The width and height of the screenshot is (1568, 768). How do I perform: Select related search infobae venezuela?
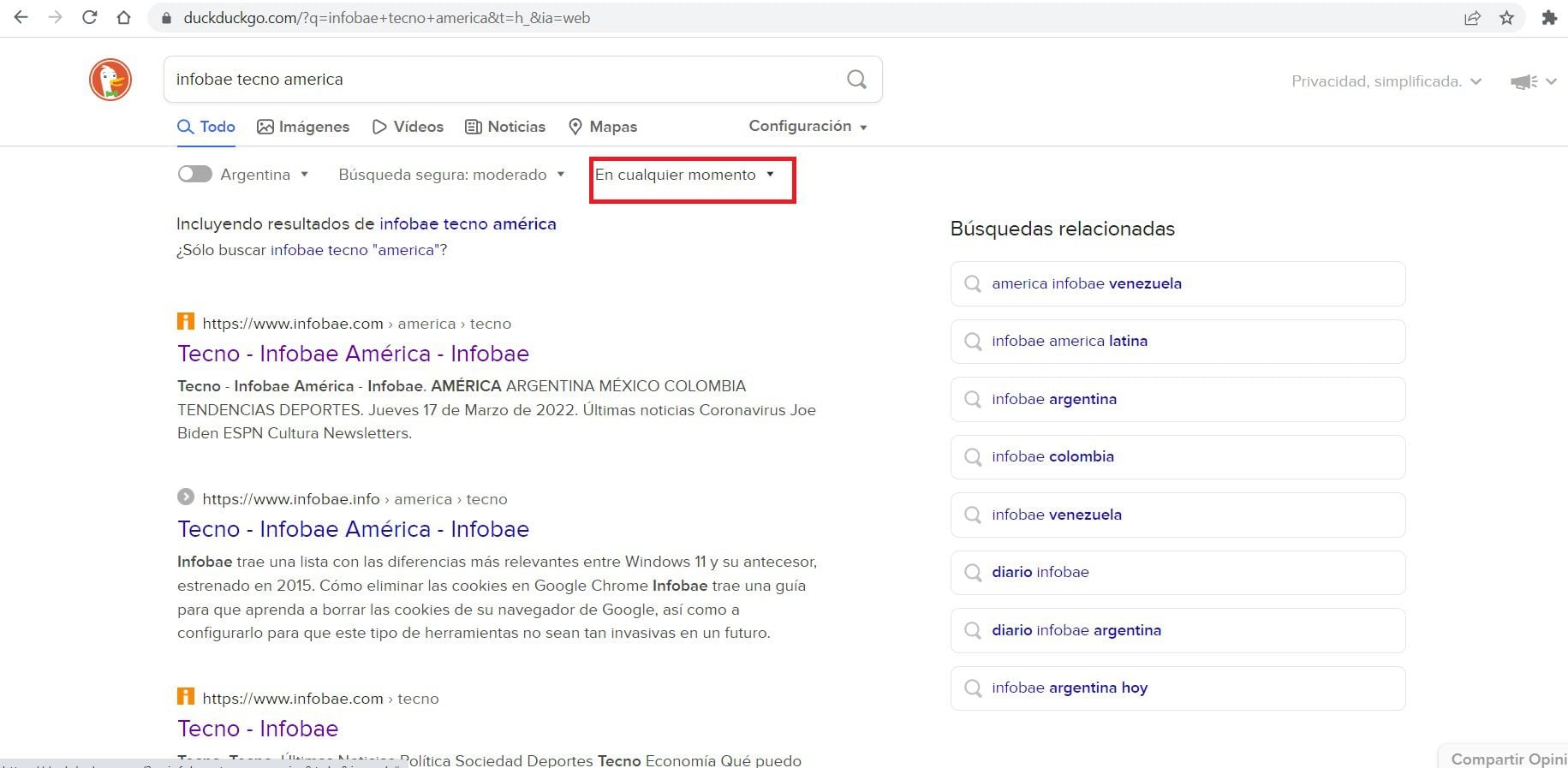click(1177, 515)
